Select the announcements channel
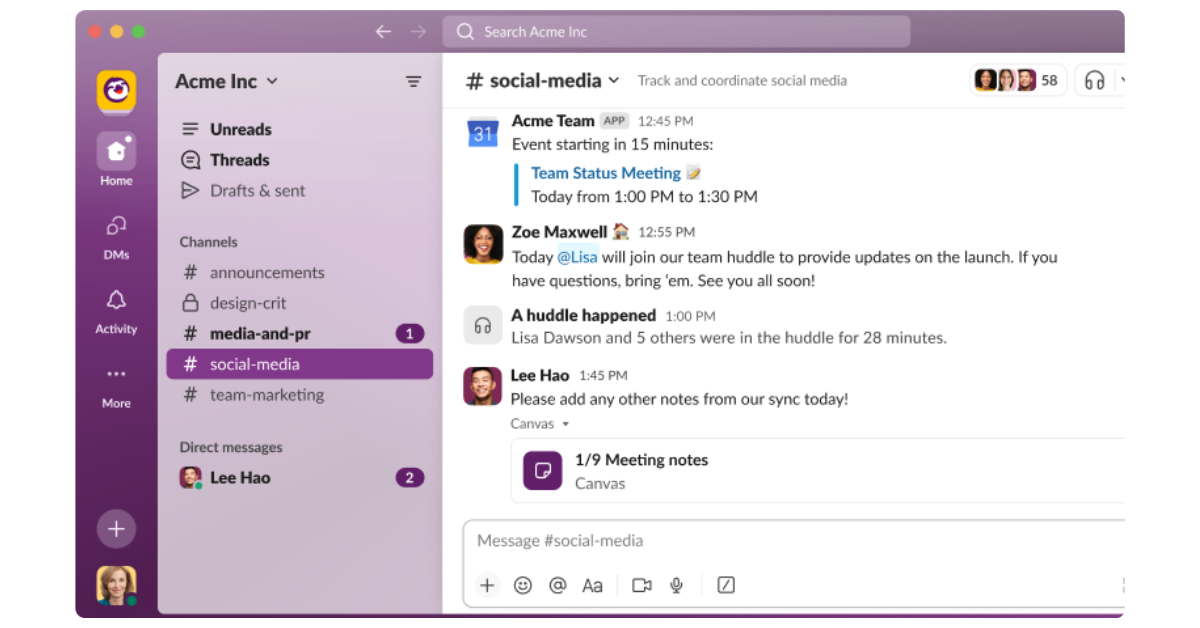Screen dimensions: 1200x628 300,273
